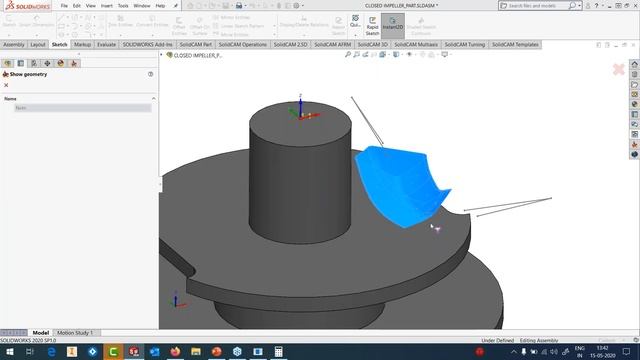Screen dimensions: 640x360
Task: Open SOLIDWORKS Resources home icon in task pane
Action: click(634, 64)
